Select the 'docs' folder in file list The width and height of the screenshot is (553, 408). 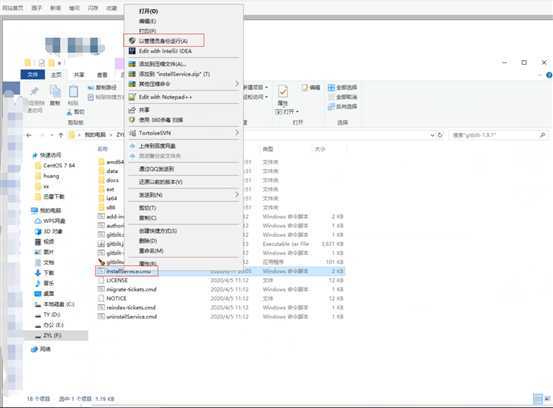[109, 180]
